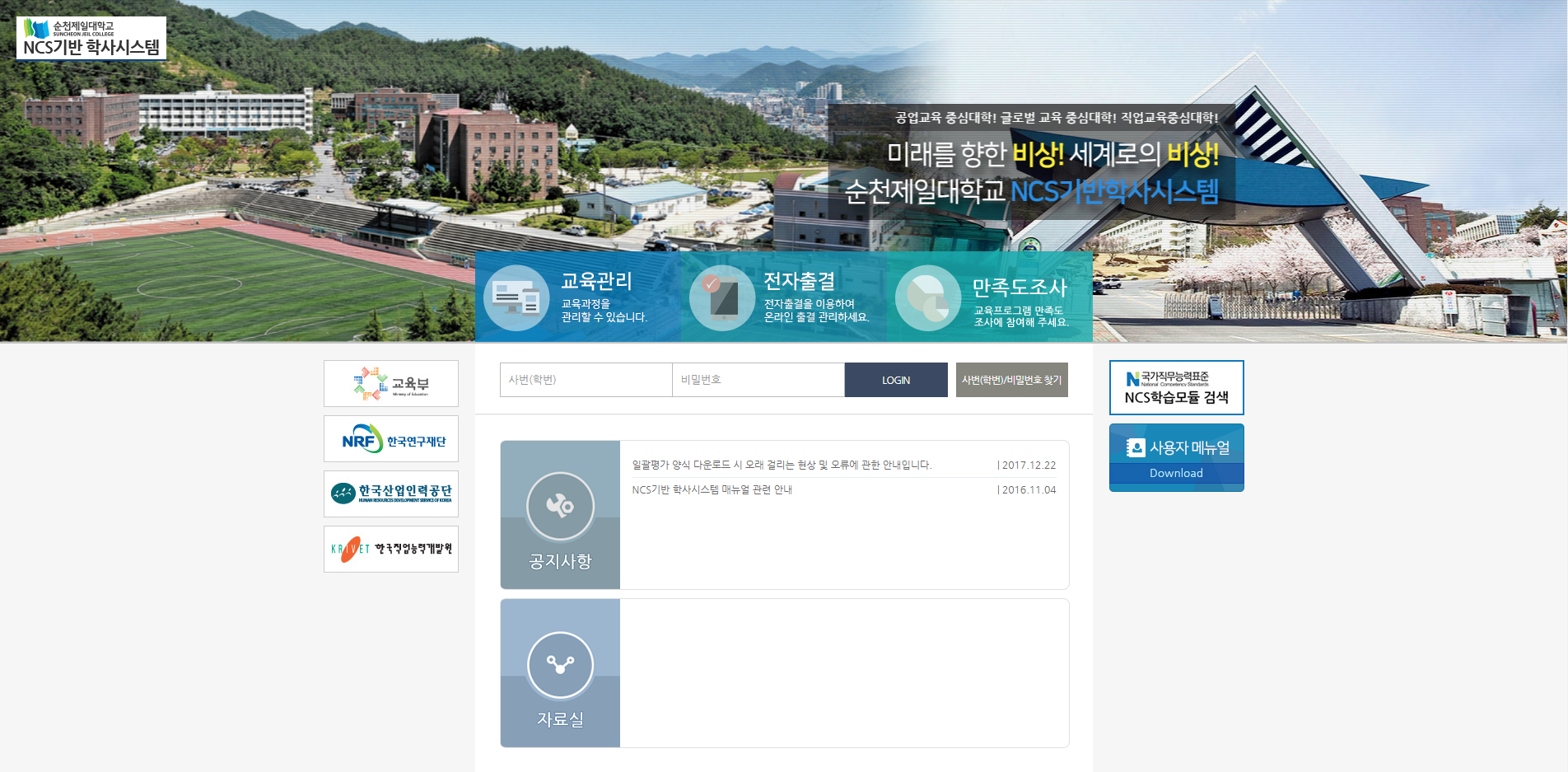Click the 전자출결 tablet icon
The width and height of the screenshot is (1568, 772).
722,298
